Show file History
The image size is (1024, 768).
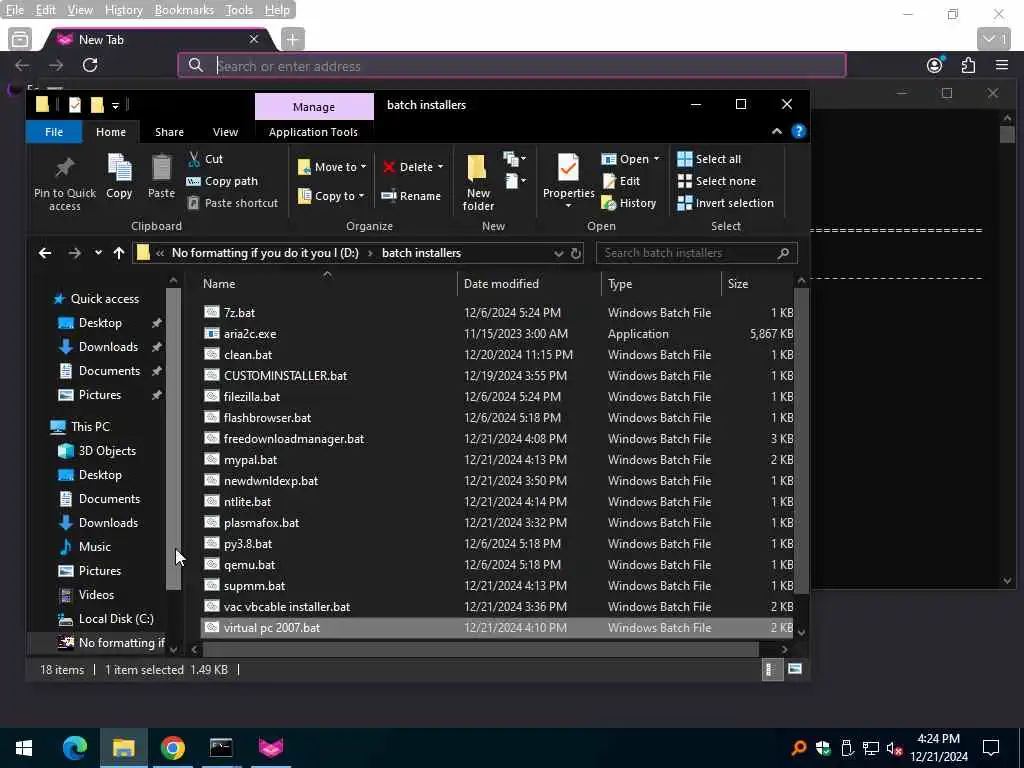point(629,203)
